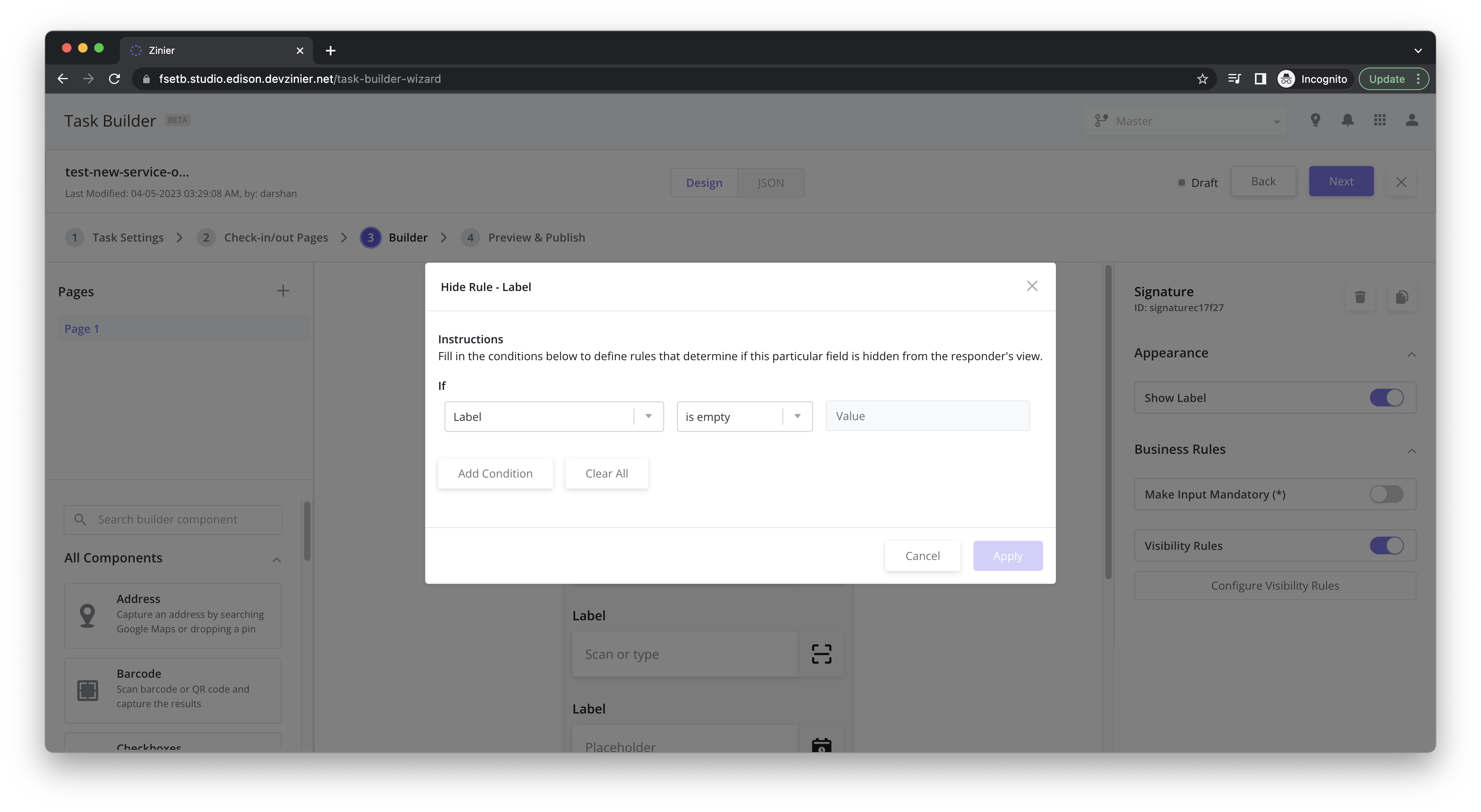The image size is (1481, 812).
Task: Click the barcode scan icon in form
Action: pos(821,653)
